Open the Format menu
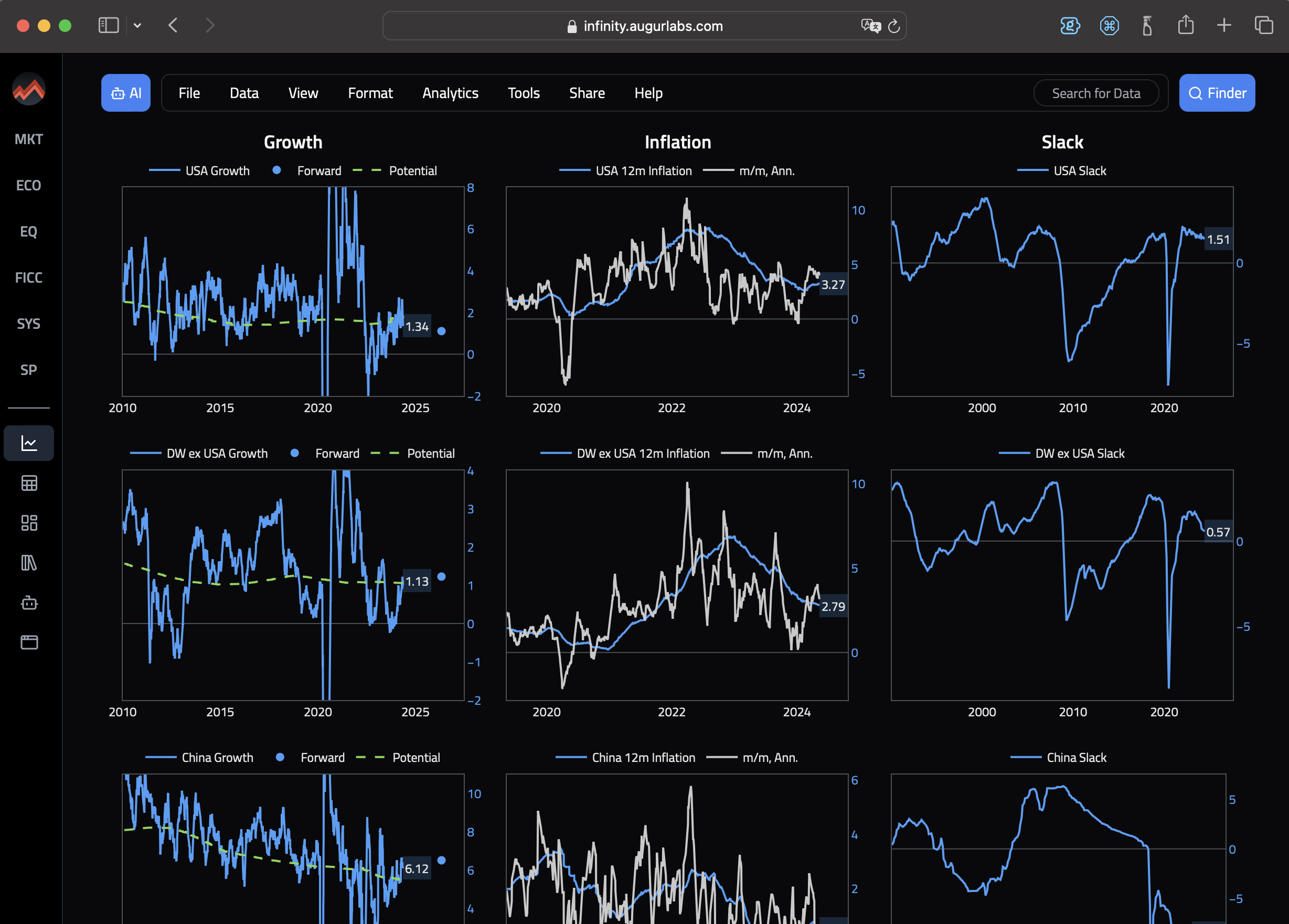Viewport: 1289px width, 924px height. [x=370, y=93]
